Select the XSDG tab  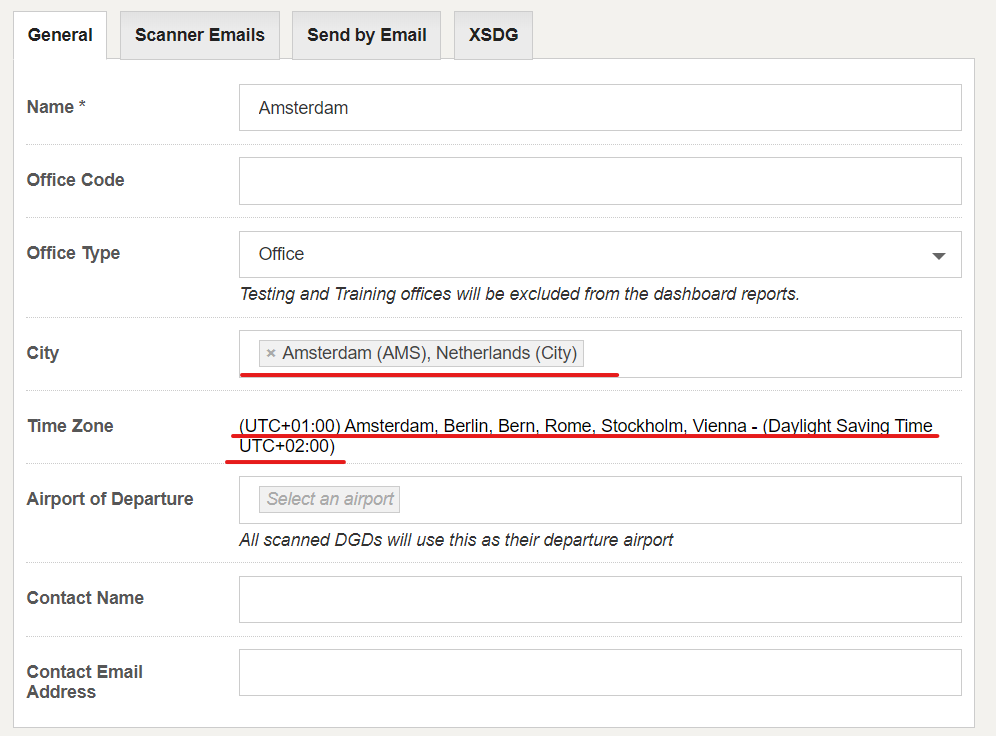[x=494, y=36]
